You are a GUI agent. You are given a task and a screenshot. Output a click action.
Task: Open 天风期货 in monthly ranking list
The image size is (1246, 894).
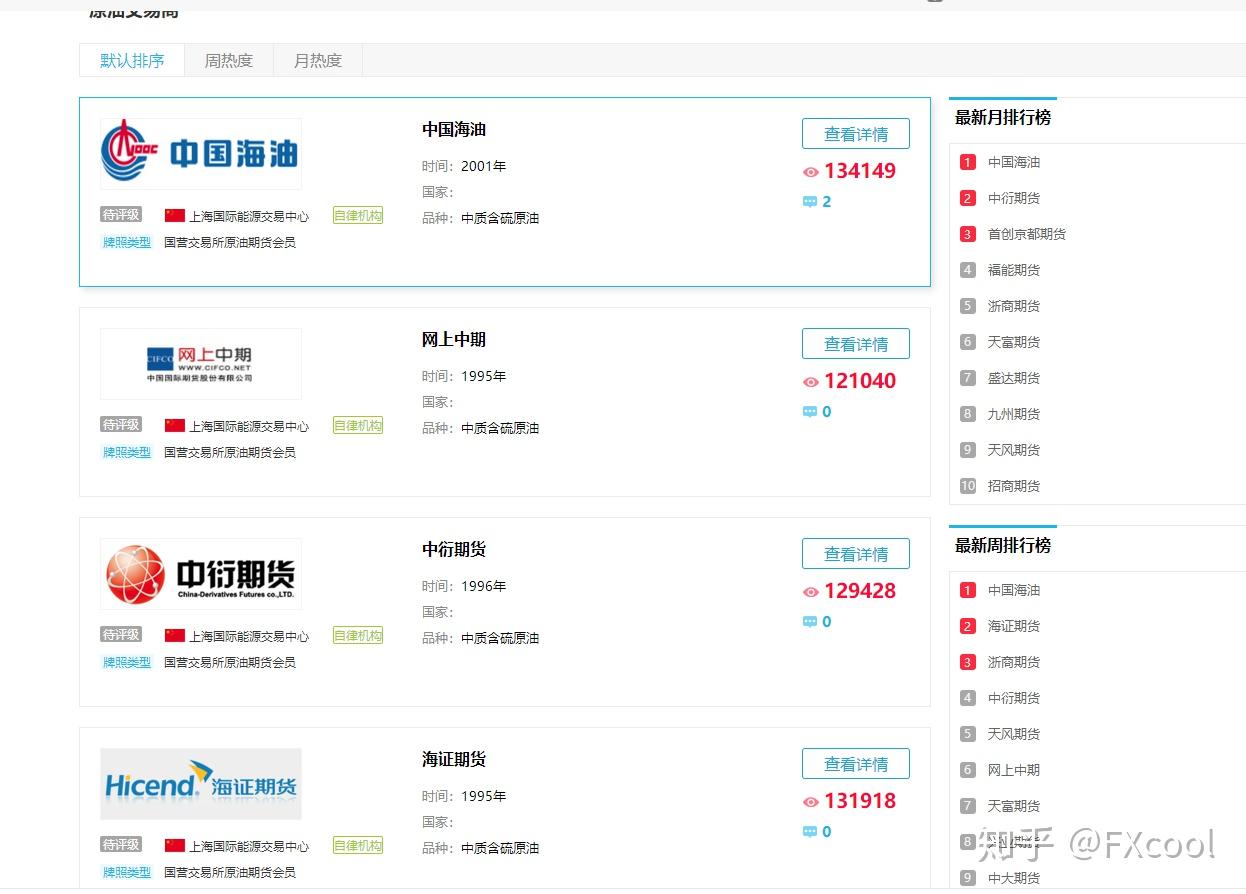point(1014,450)
